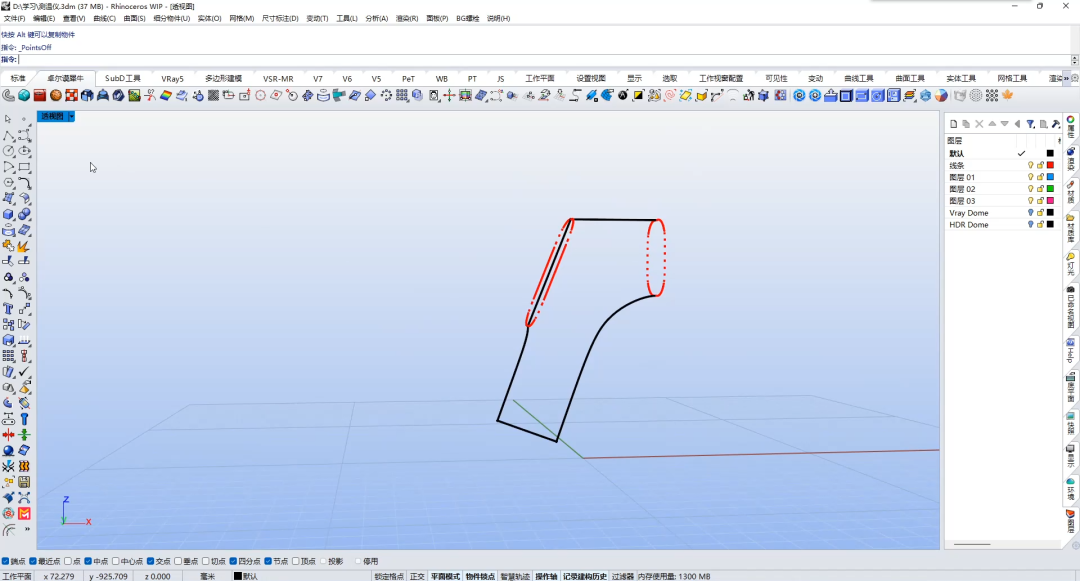Click 工作平面 coordinate mode in status bar
This screenshot has height=581, width=1080.
click(17, 576)
